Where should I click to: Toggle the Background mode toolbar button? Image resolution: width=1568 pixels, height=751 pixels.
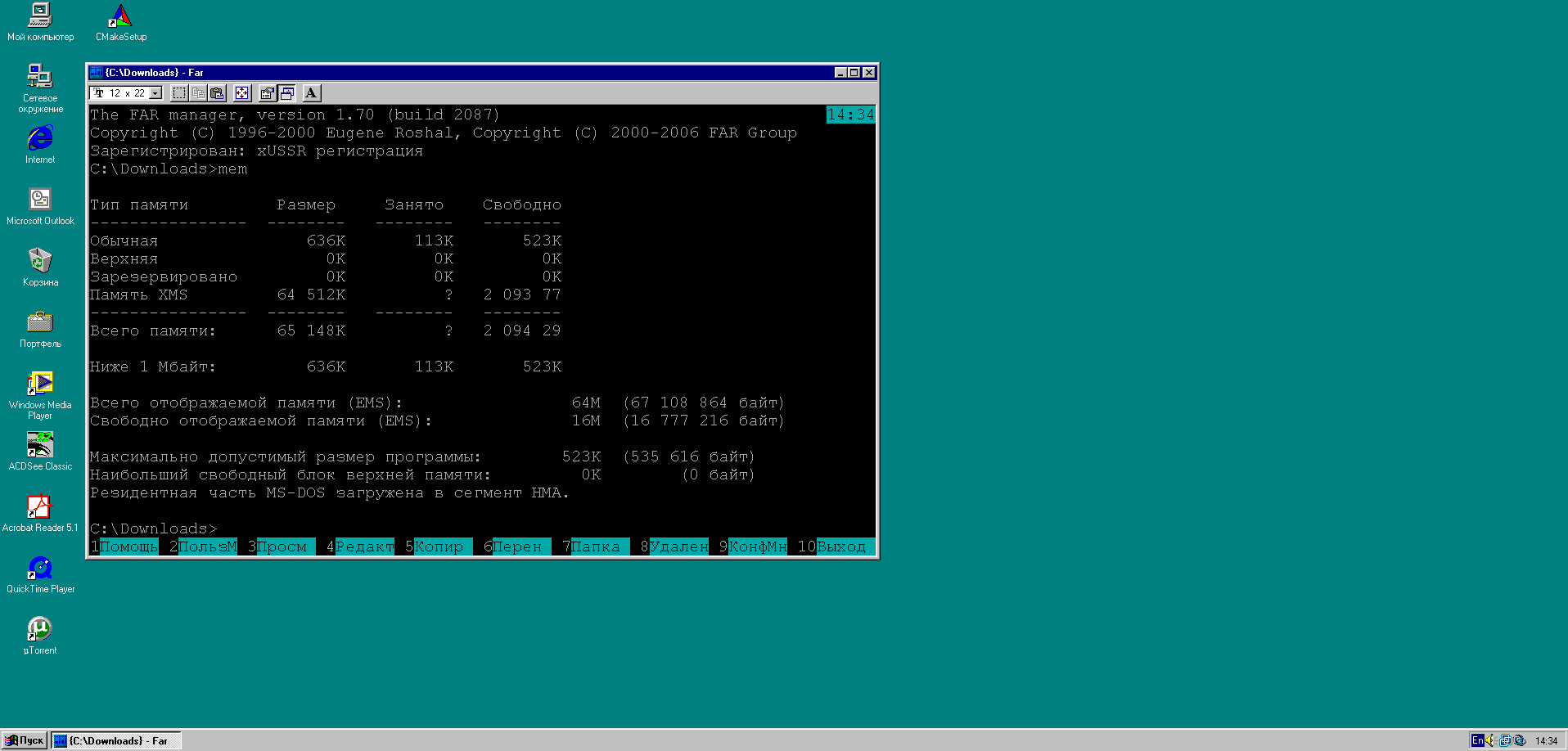[x=287, y=93]
